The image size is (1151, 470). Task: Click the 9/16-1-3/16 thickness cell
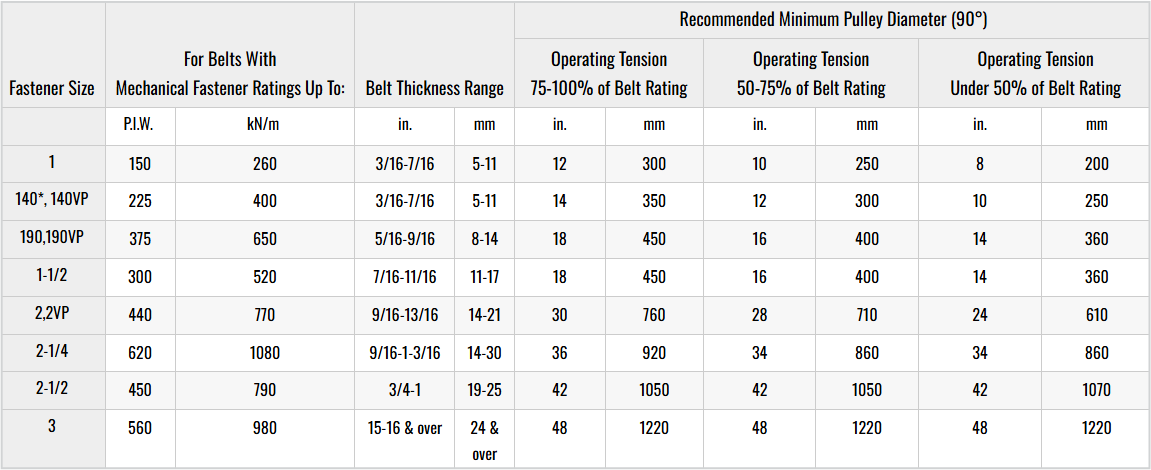(x=405, y=352)
